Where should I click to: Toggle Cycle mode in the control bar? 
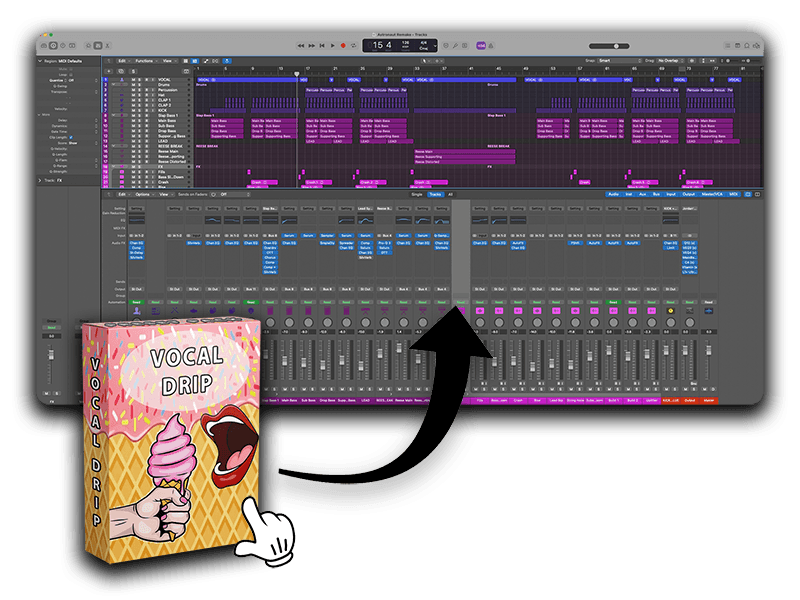coord(353,45)
